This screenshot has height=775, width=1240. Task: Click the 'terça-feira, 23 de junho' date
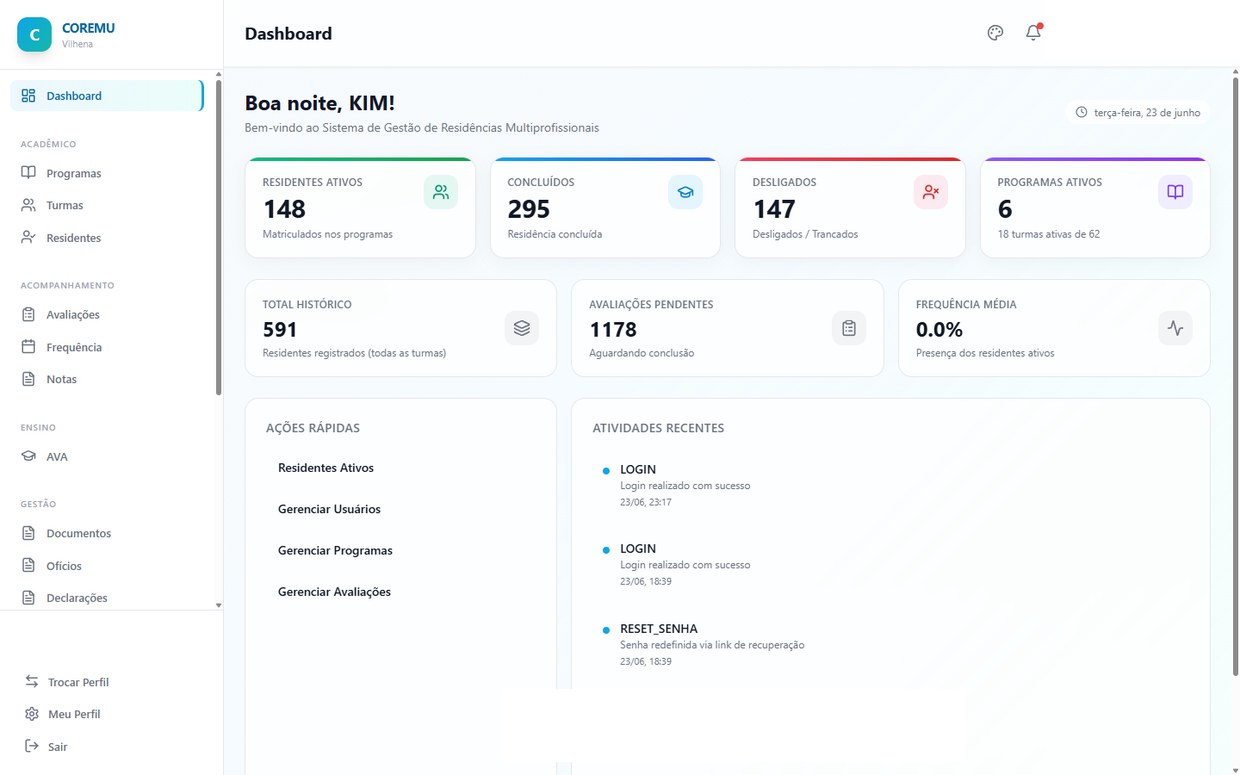[1147, 113]
